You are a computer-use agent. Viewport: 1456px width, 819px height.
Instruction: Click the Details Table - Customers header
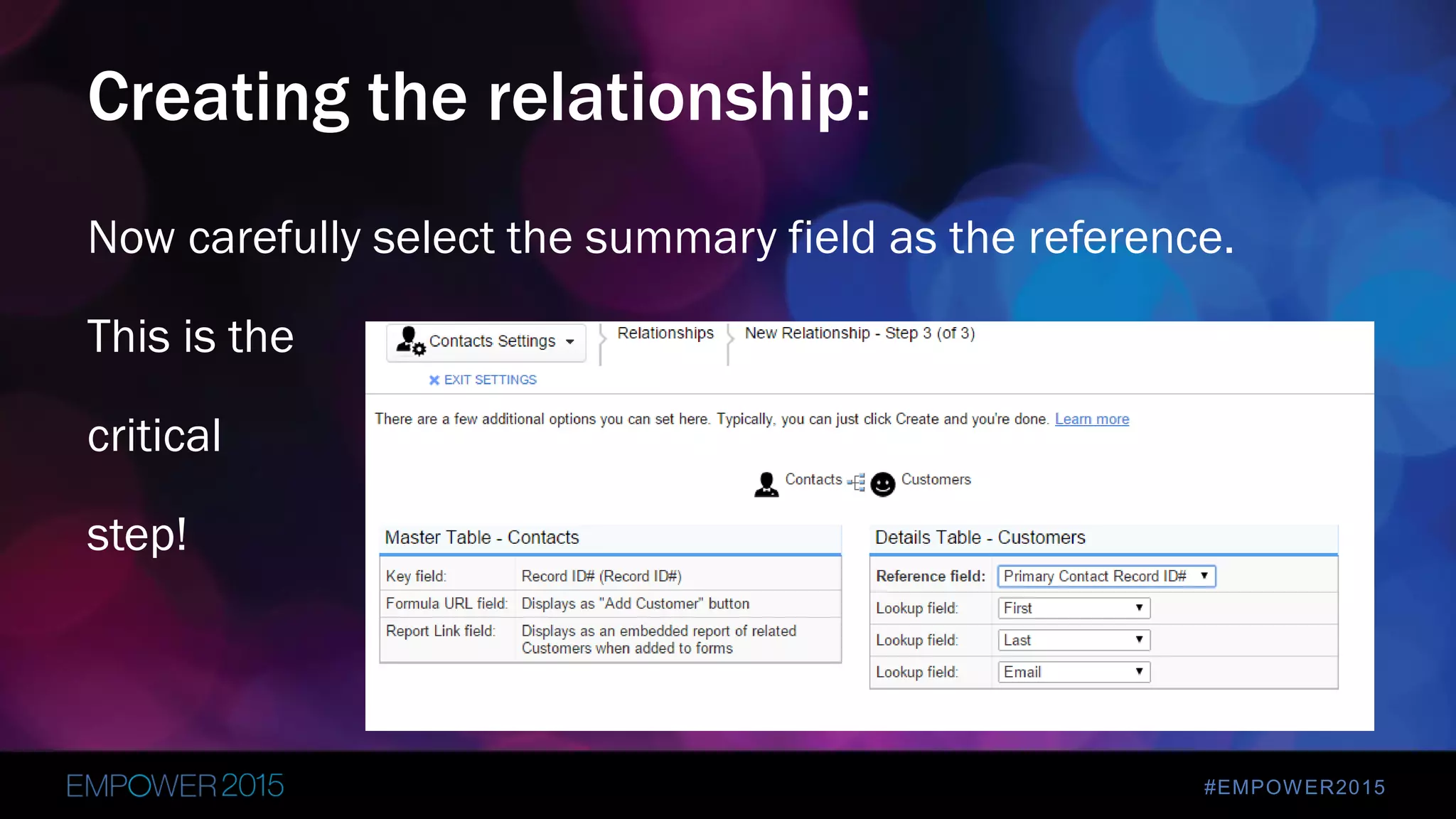pyautogui.click(x=980, y=538)
